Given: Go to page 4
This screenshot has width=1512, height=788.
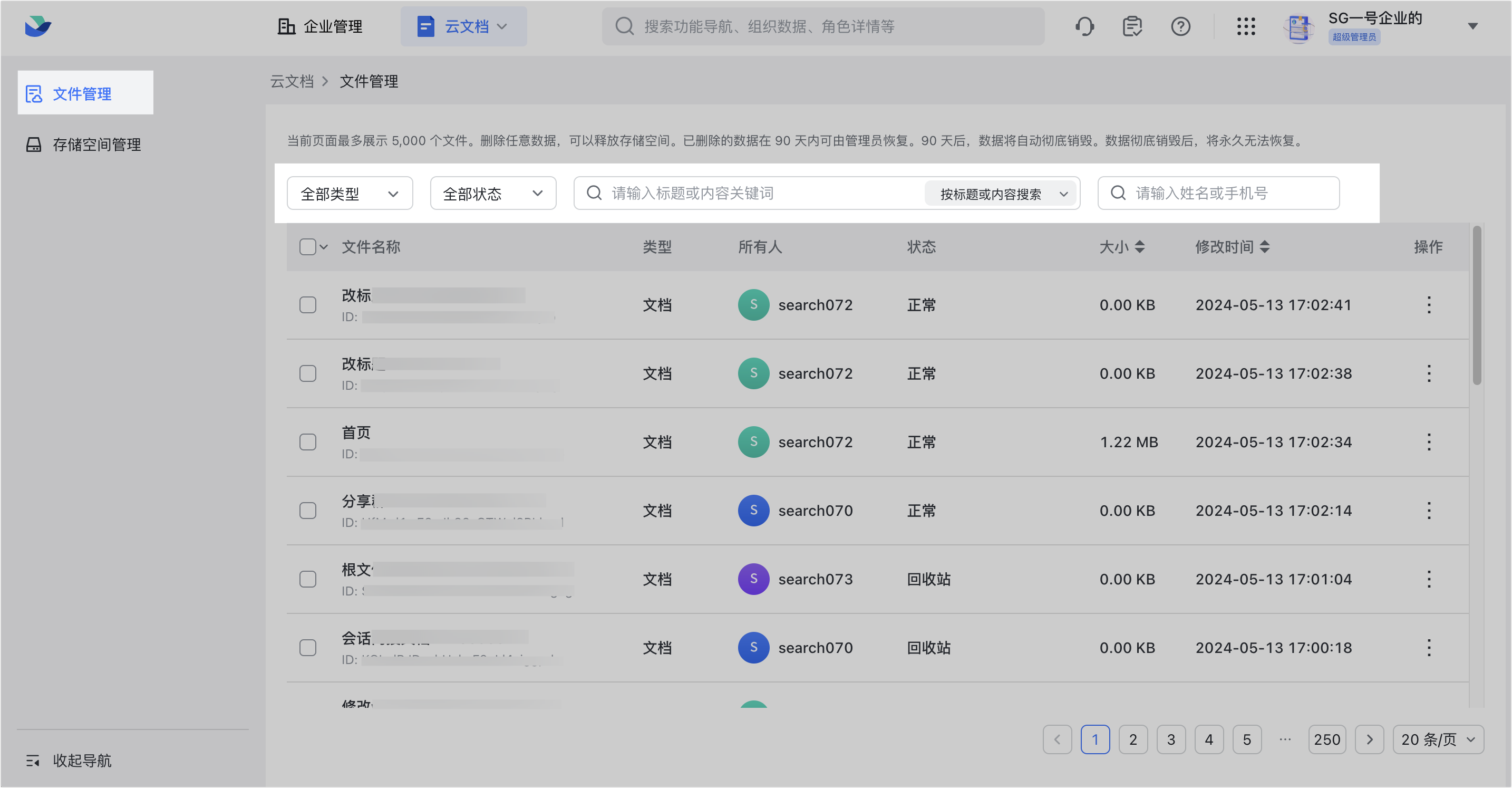Looking at the screenshot, I should 1209,739.
